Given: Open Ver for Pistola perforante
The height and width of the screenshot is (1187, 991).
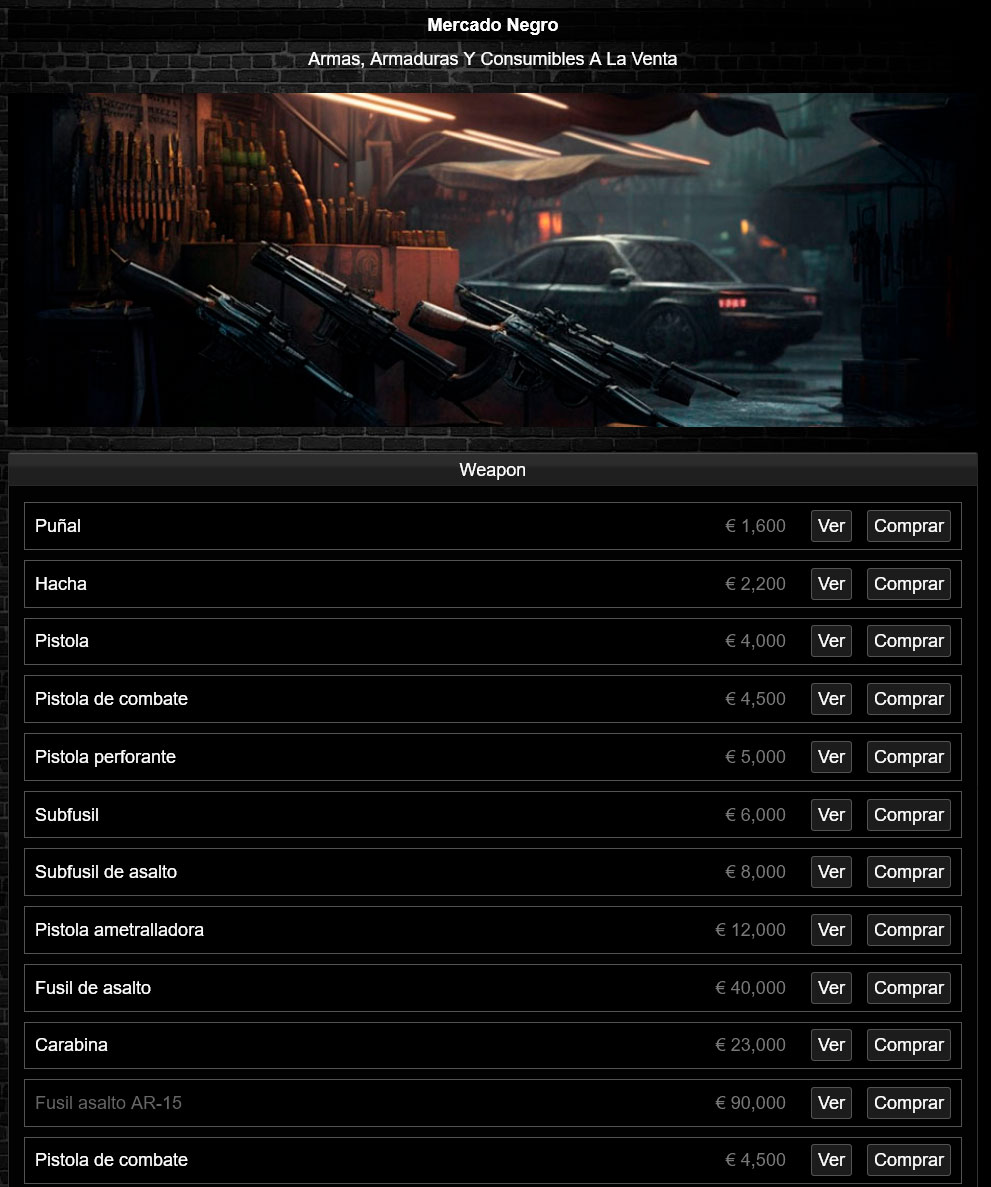Looking at the screenshot, I should point(831,757).
